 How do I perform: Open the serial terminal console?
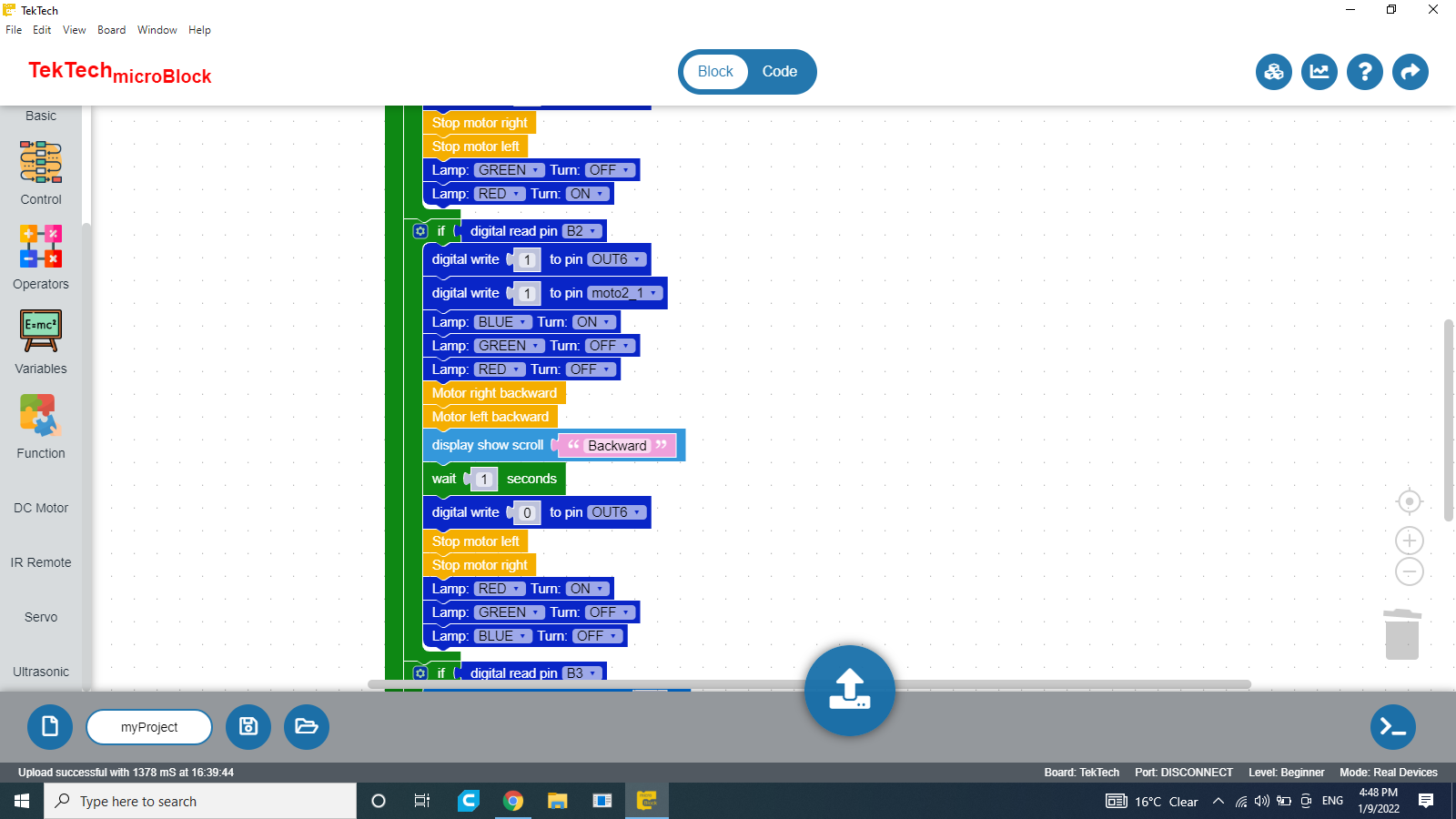click(1393, 727)
